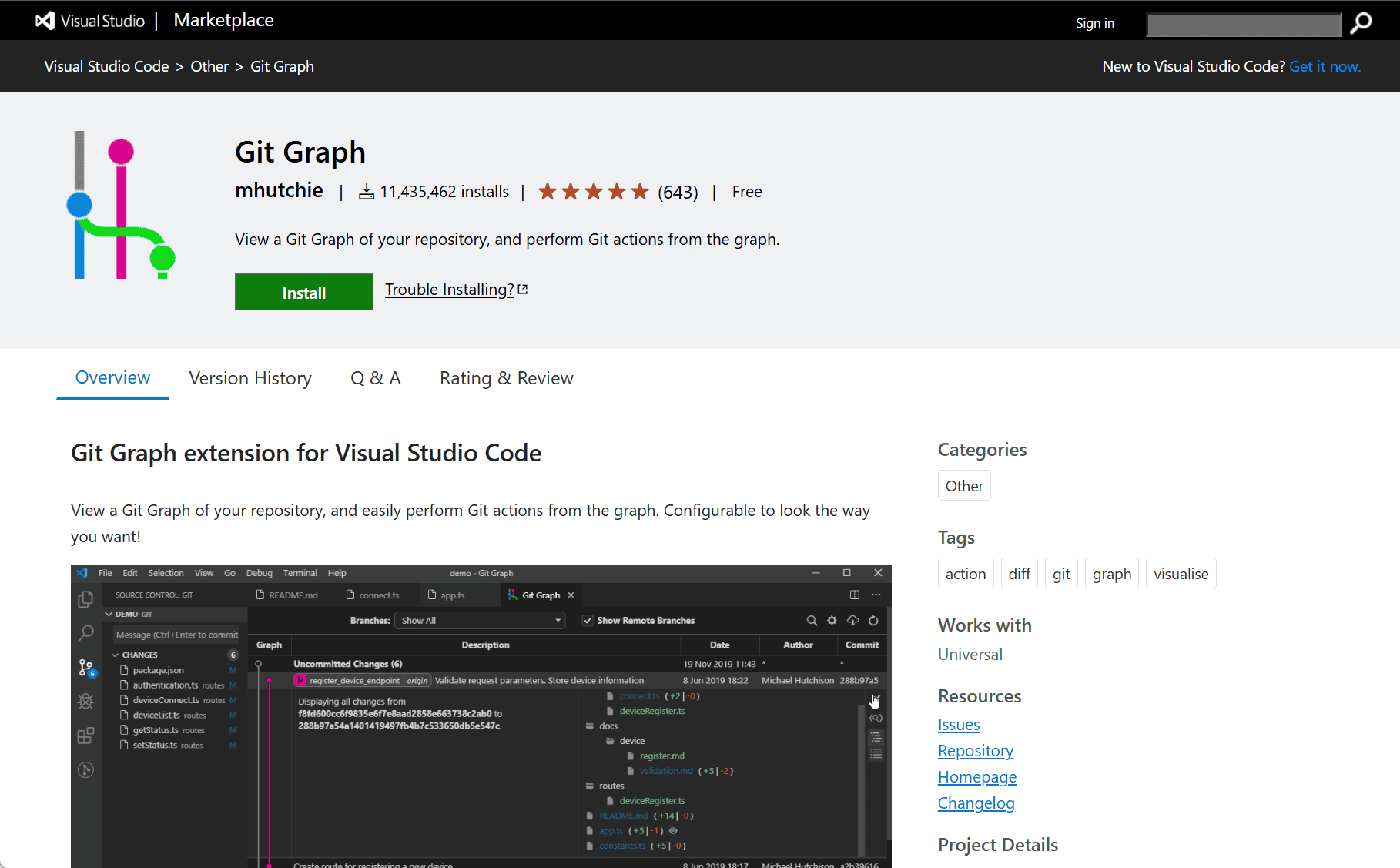Open Search in the VS Code activity bar
Image resolution: width=1400 pixels, height=868 pixels.
click(85, 632)
